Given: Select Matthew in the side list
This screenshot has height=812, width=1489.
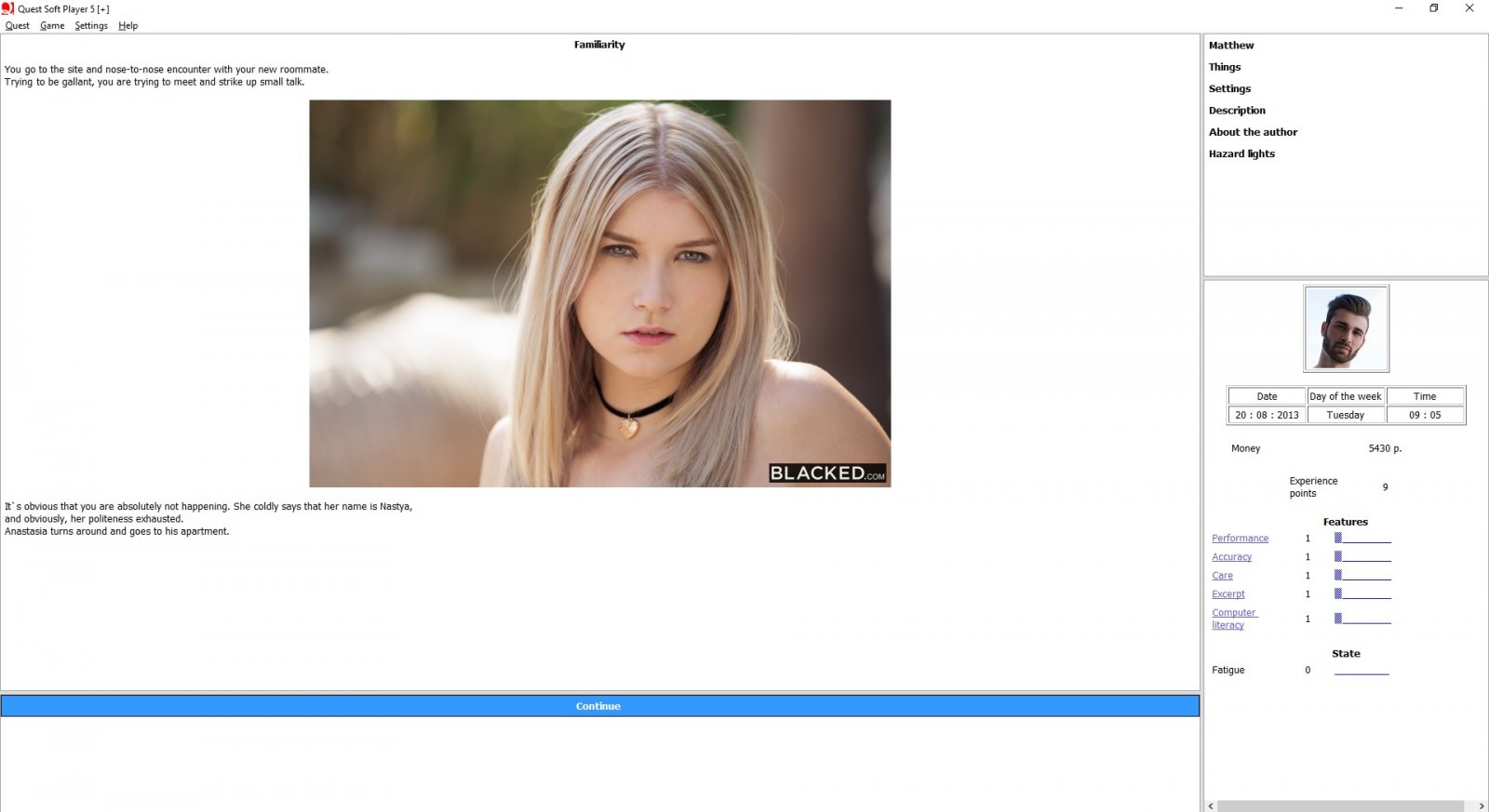Looking at the screenshot, I should [x=1231, y=46].
